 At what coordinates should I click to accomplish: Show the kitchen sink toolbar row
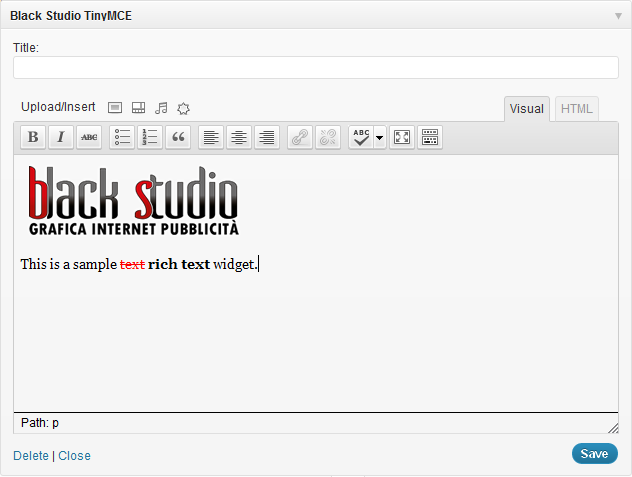430,137
